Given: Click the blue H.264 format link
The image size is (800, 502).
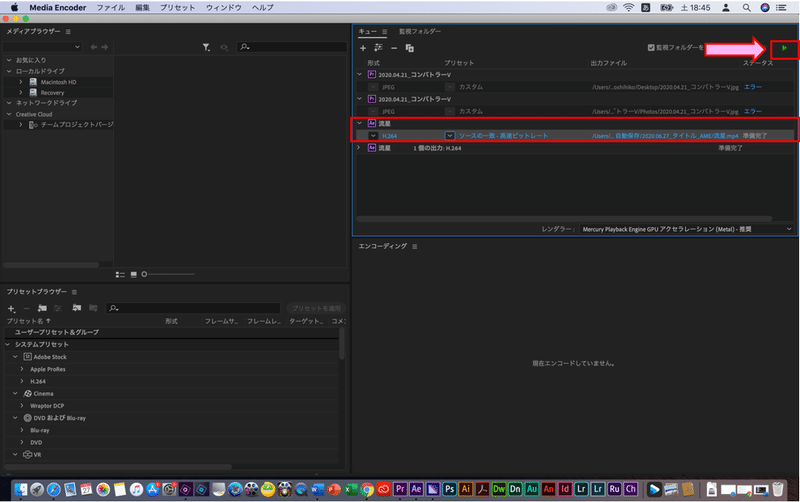Looking at the screenshot, I should tap(389, 136).
